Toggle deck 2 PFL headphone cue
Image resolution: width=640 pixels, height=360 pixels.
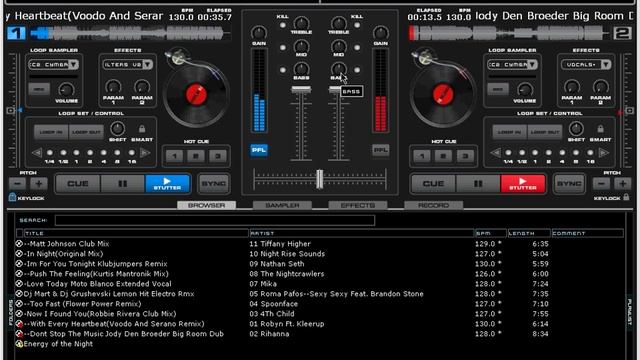380,150
